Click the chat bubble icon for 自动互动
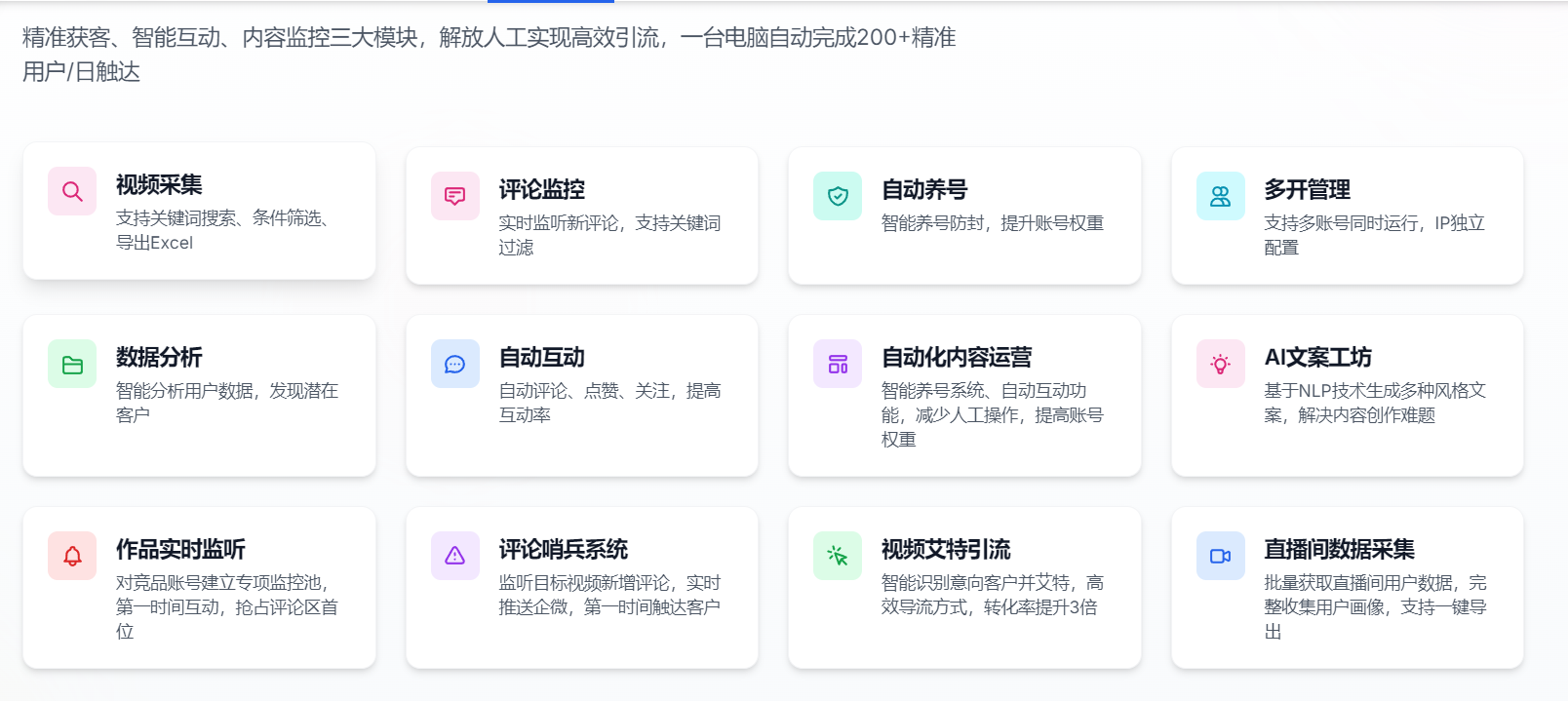Viewport: 1568px width, 701px height. pos(454,364)
